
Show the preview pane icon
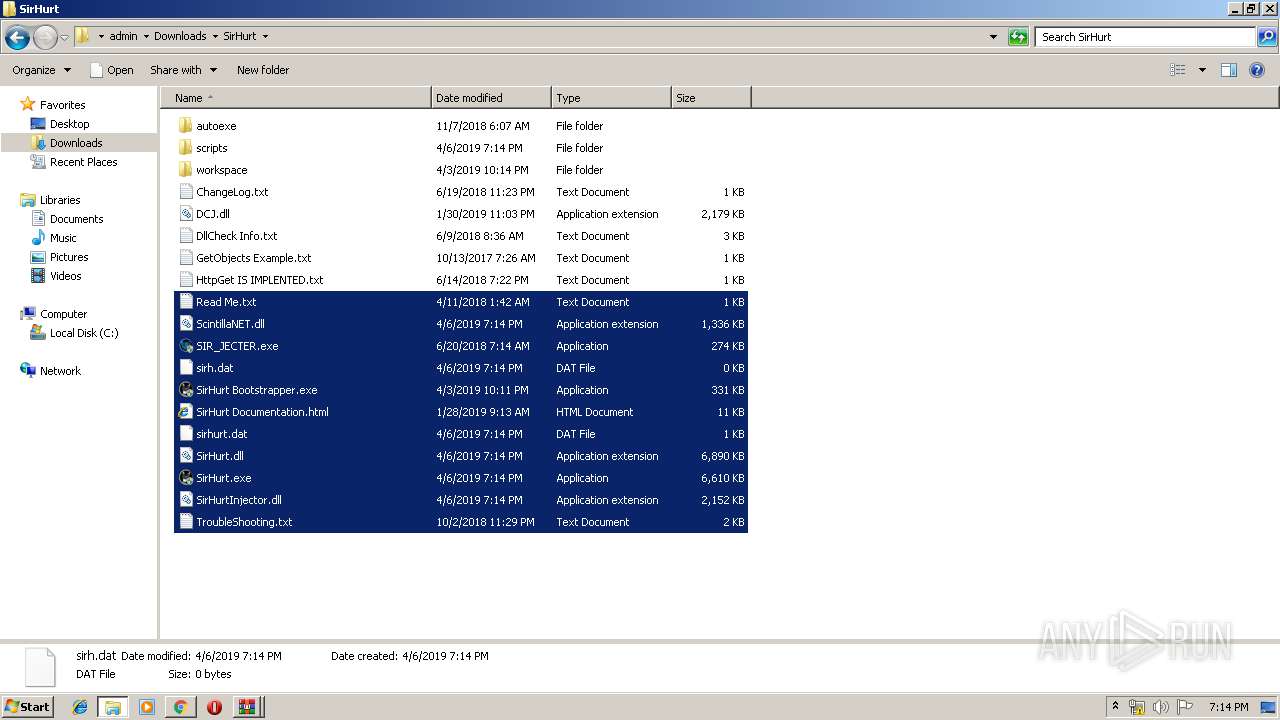point(1229,70)
